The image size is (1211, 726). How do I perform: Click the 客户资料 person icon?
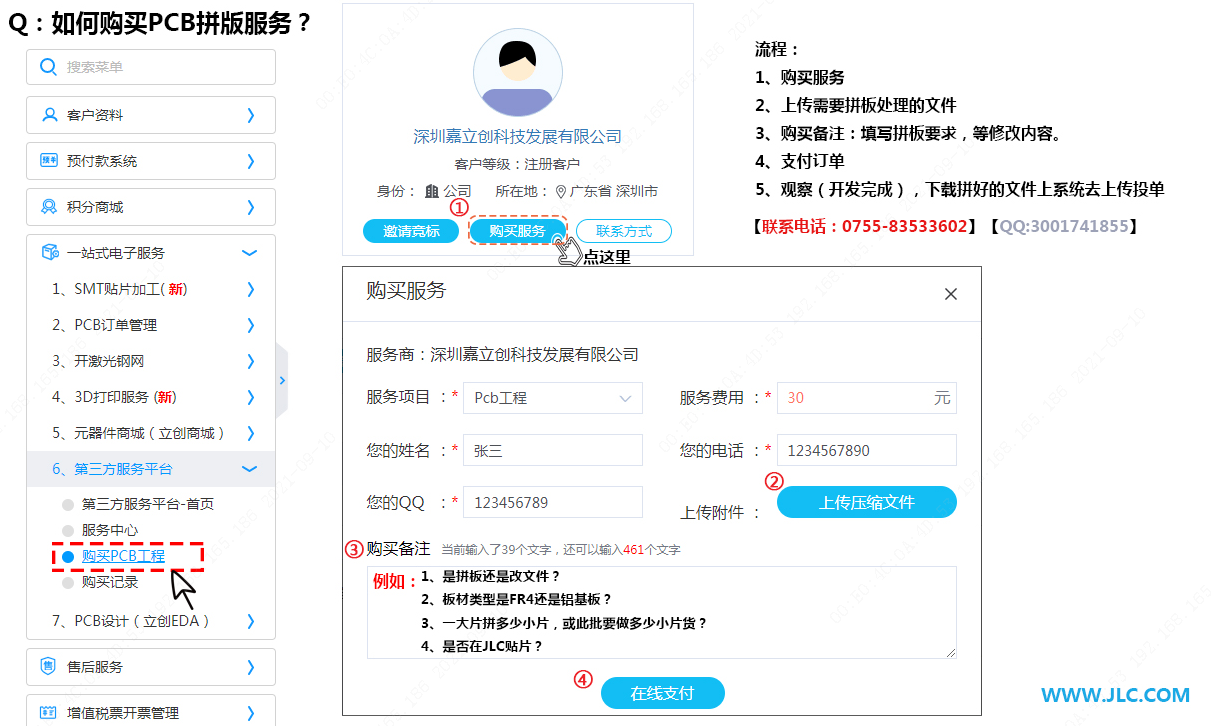tap(49, 115)
